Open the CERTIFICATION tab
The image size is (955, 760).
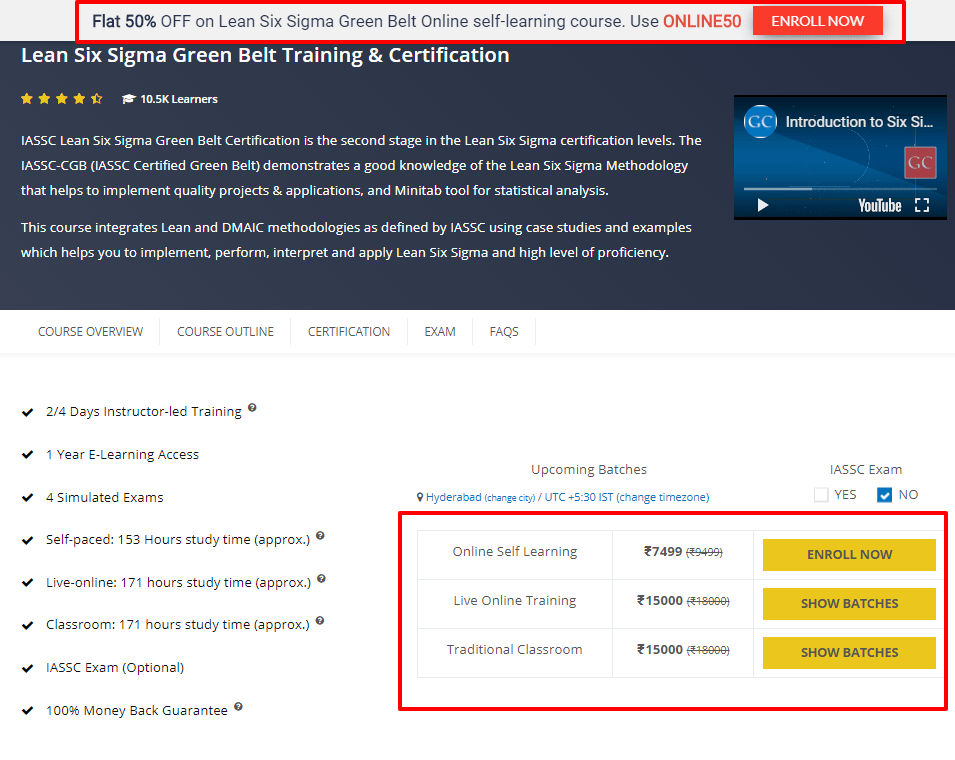pyautogui.click(x=348, y=331)
